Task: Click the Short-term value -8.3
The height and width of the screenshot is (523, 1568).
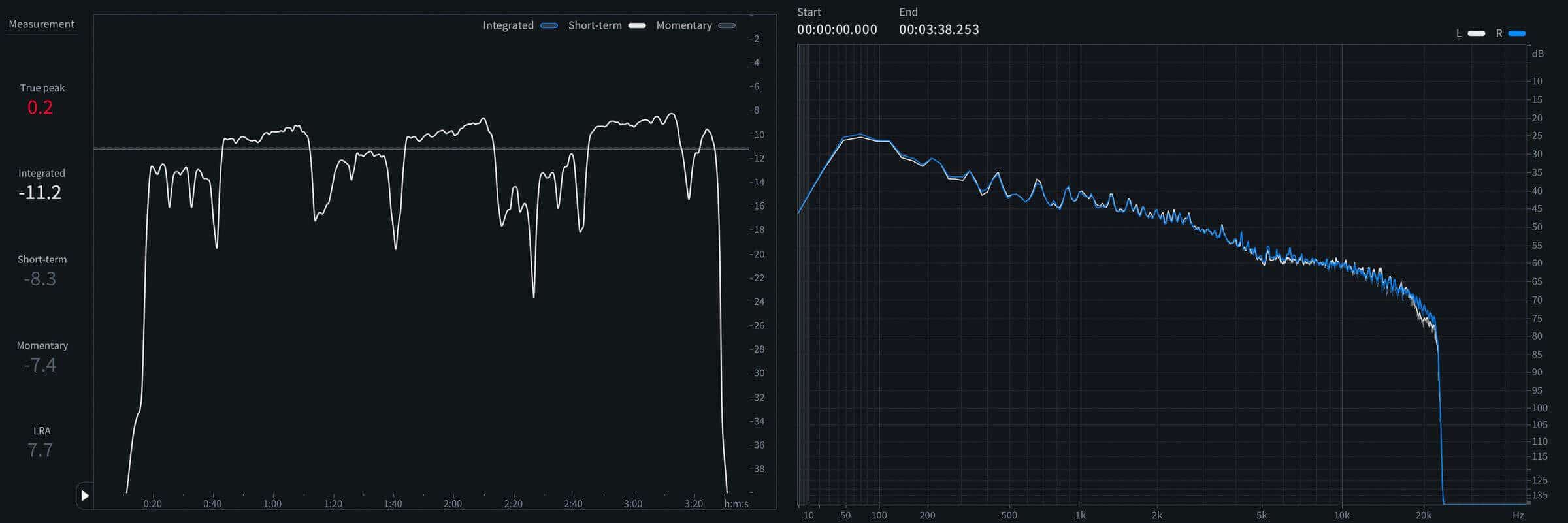Action: pyautogui.click(x=40, y=279)
